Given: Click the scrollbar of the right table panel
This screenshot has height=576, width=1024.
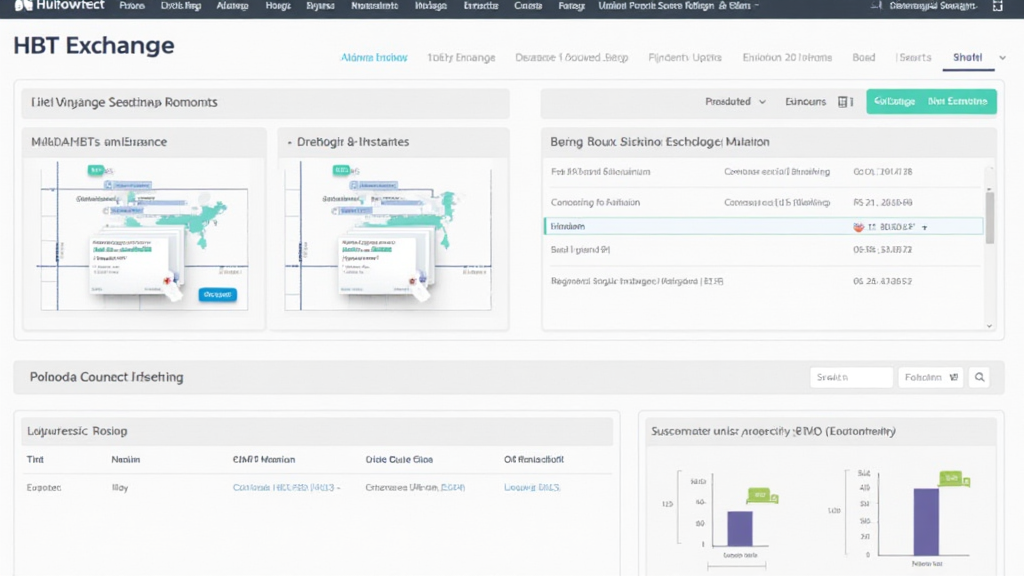Looking at the screenshot, I should (990, 217).
